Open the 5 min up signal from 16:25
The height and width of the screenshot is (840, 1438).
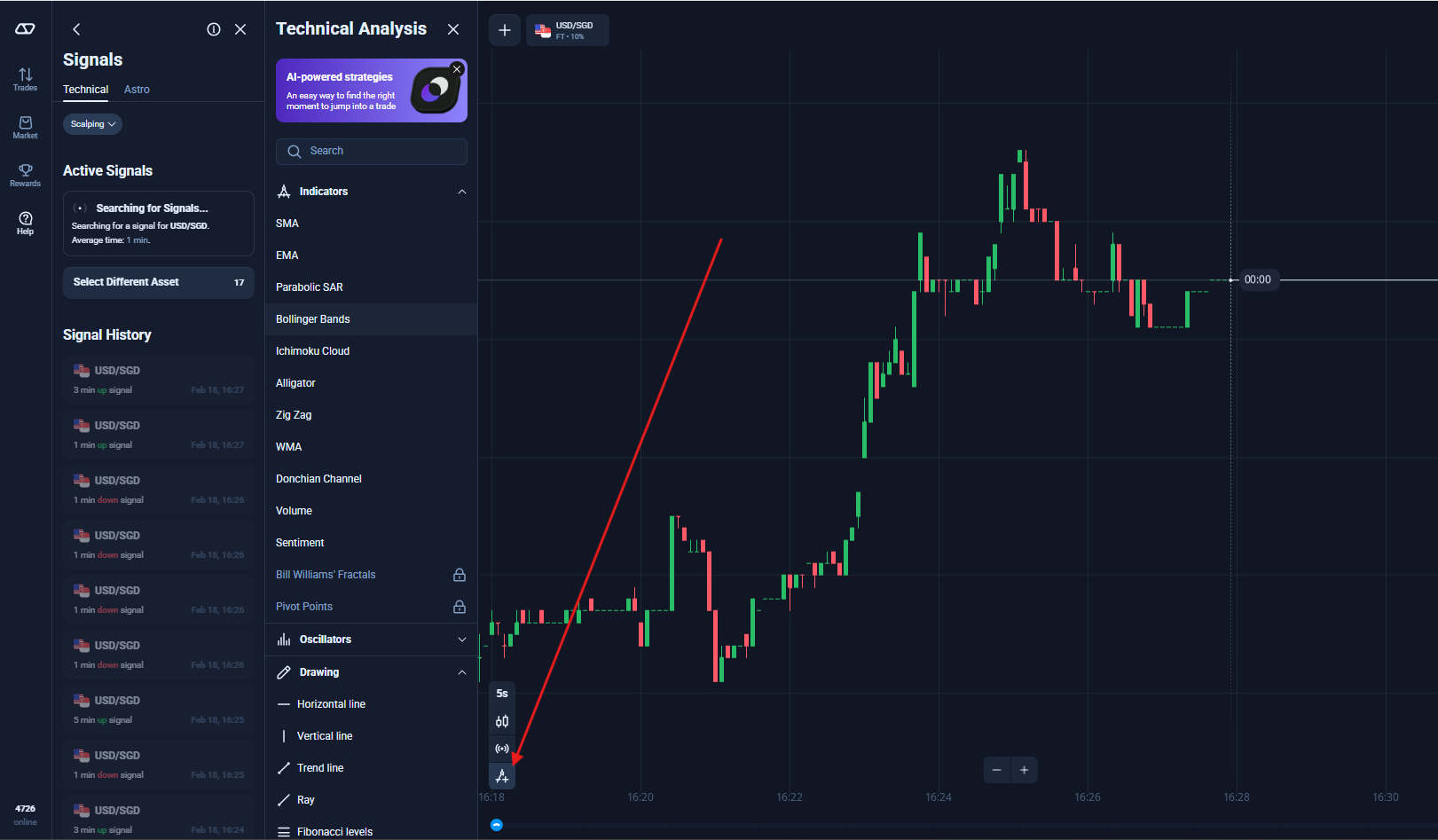[x=159, y=710]
